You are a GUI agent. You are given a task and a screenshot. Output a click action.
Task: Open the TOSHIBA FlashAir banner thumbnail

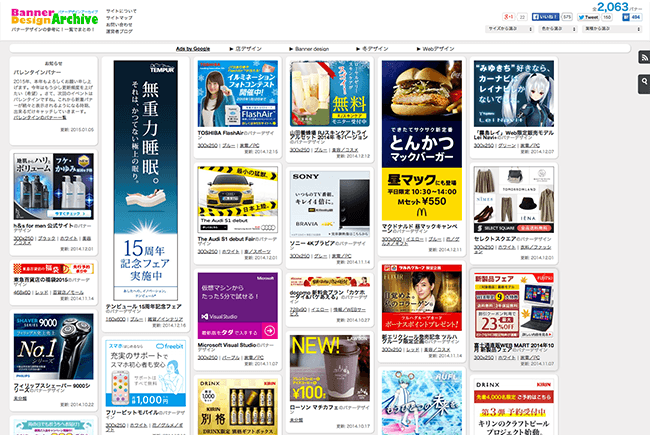(x=237, y=95)
